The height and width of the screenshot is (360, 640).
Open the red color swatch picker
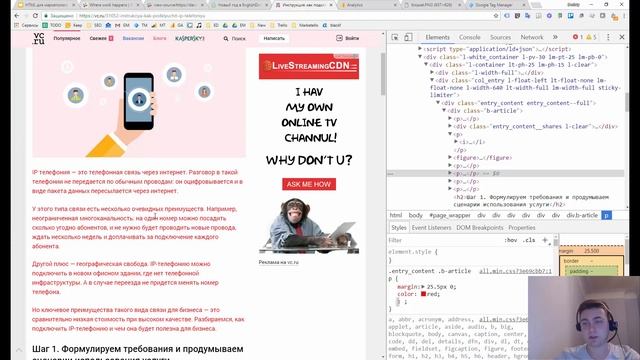(423, 294)
